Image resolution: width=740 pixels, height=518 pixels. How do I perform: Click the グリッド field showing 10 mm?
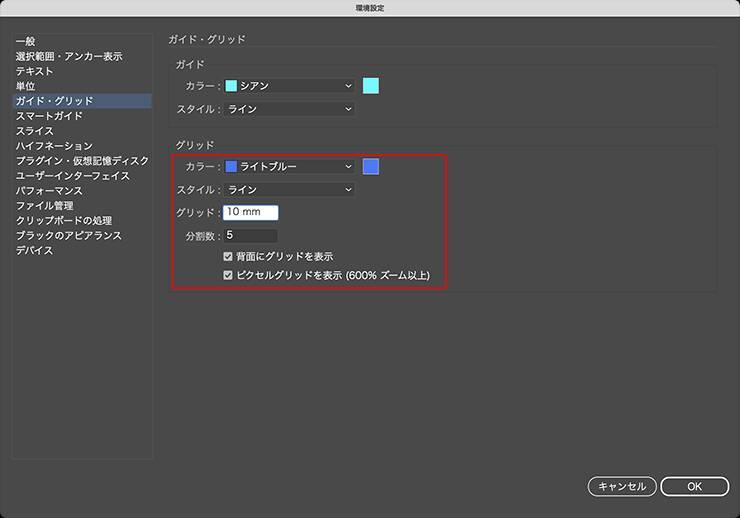pyautogui.click(x=250, y=212)
